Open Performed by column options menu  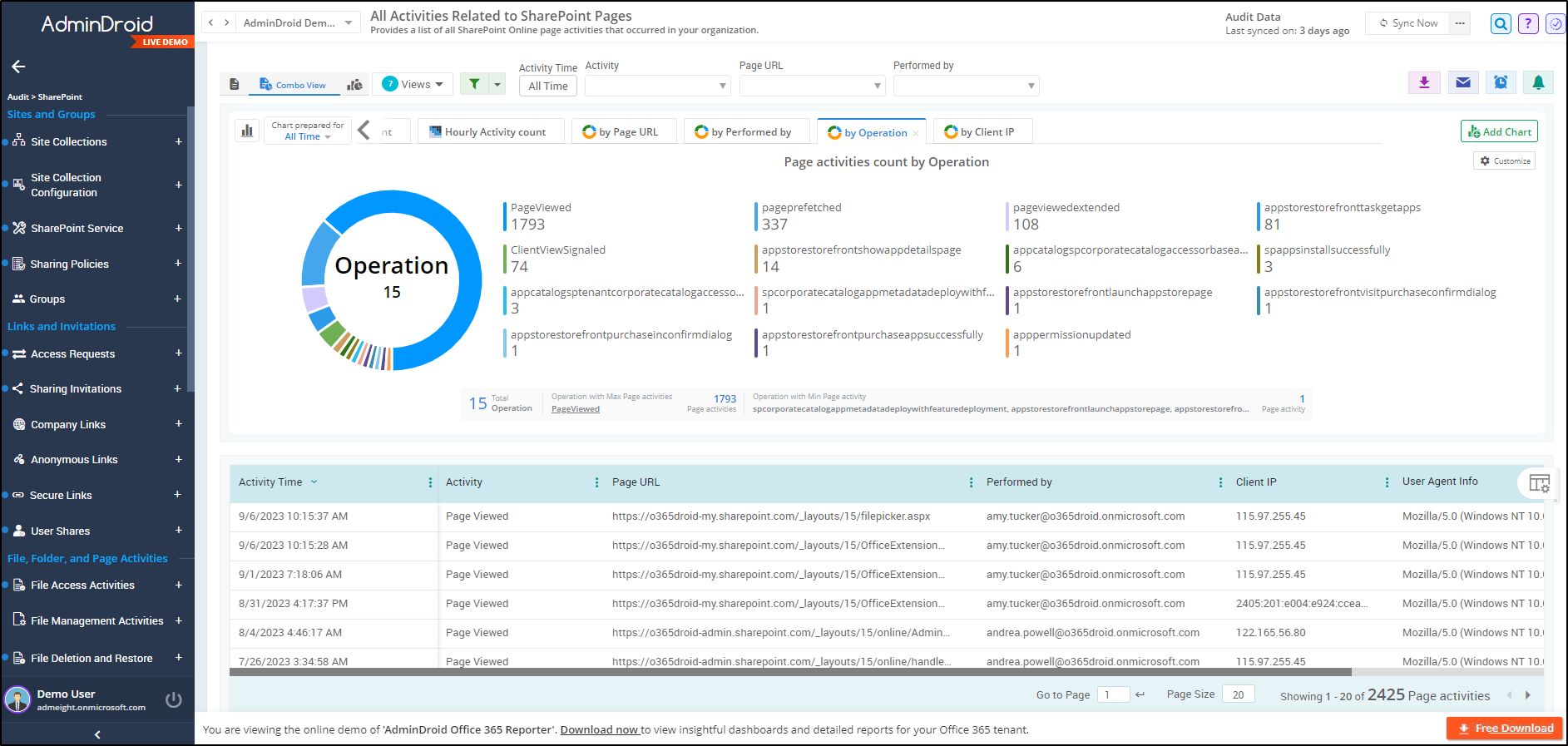[1220, 482]
